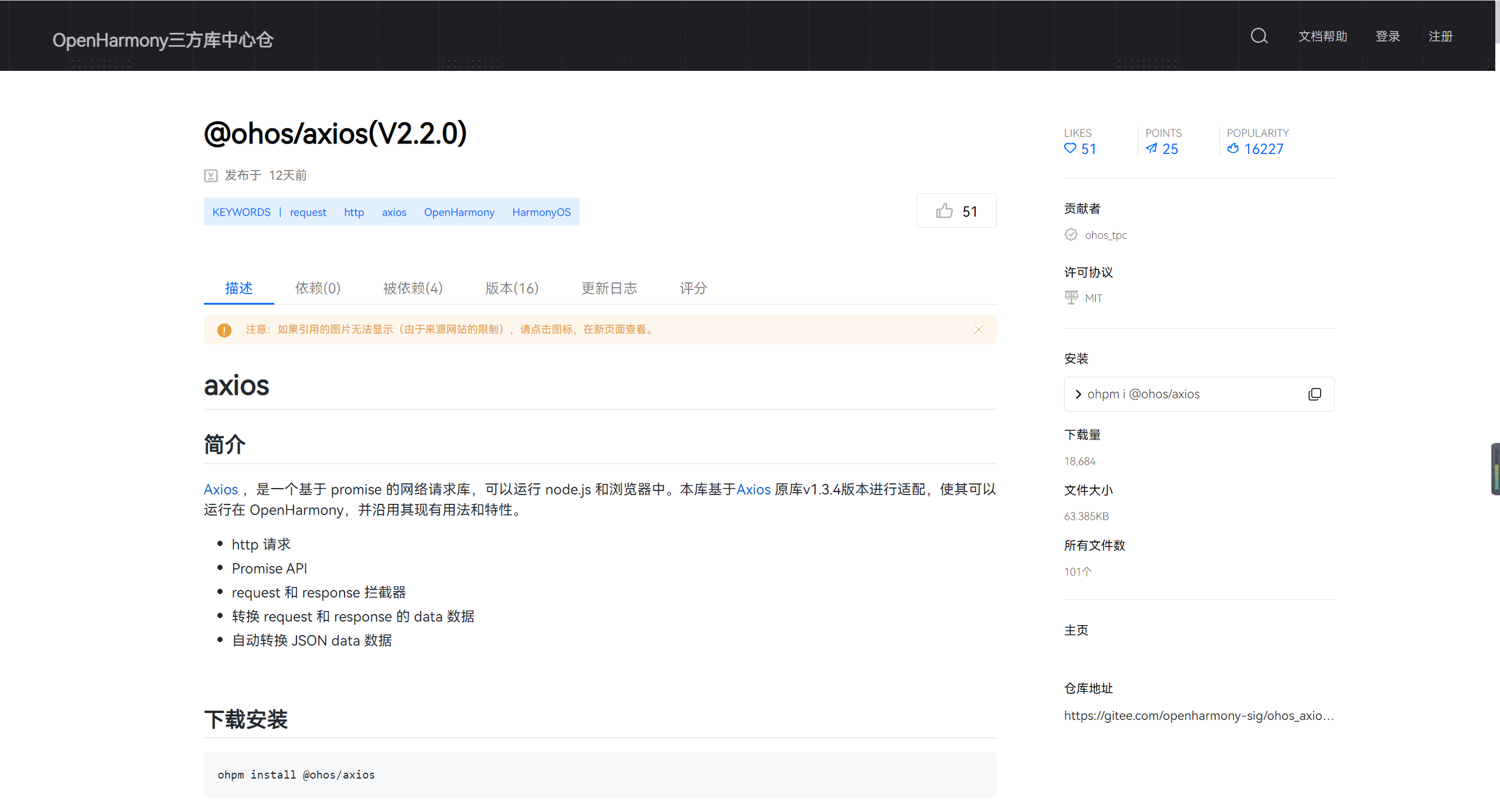
Task: Click the paper plane POINTS icon
Action: point(1151,149)
